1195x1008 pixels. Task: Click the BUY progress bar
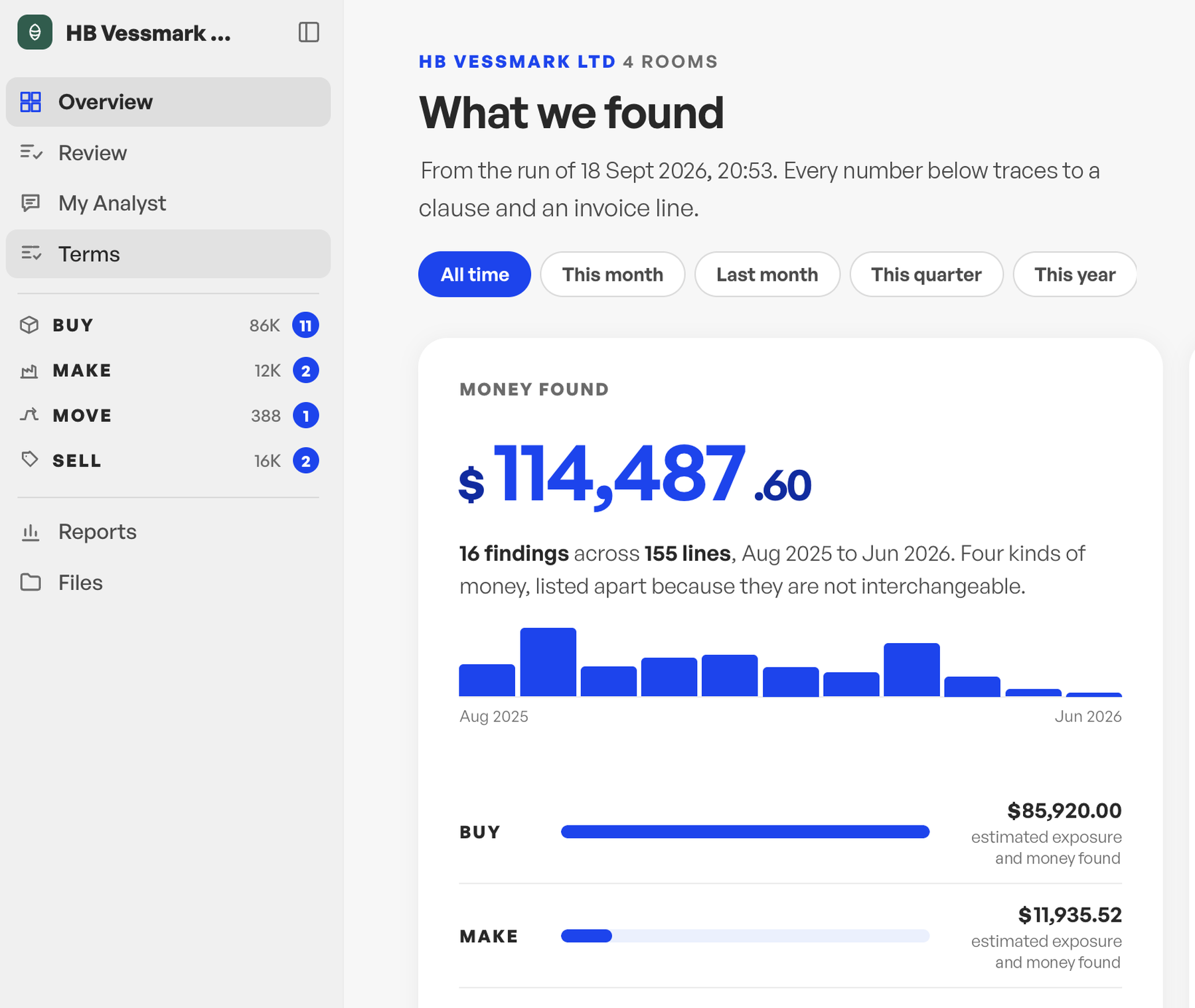pos(745,831)
